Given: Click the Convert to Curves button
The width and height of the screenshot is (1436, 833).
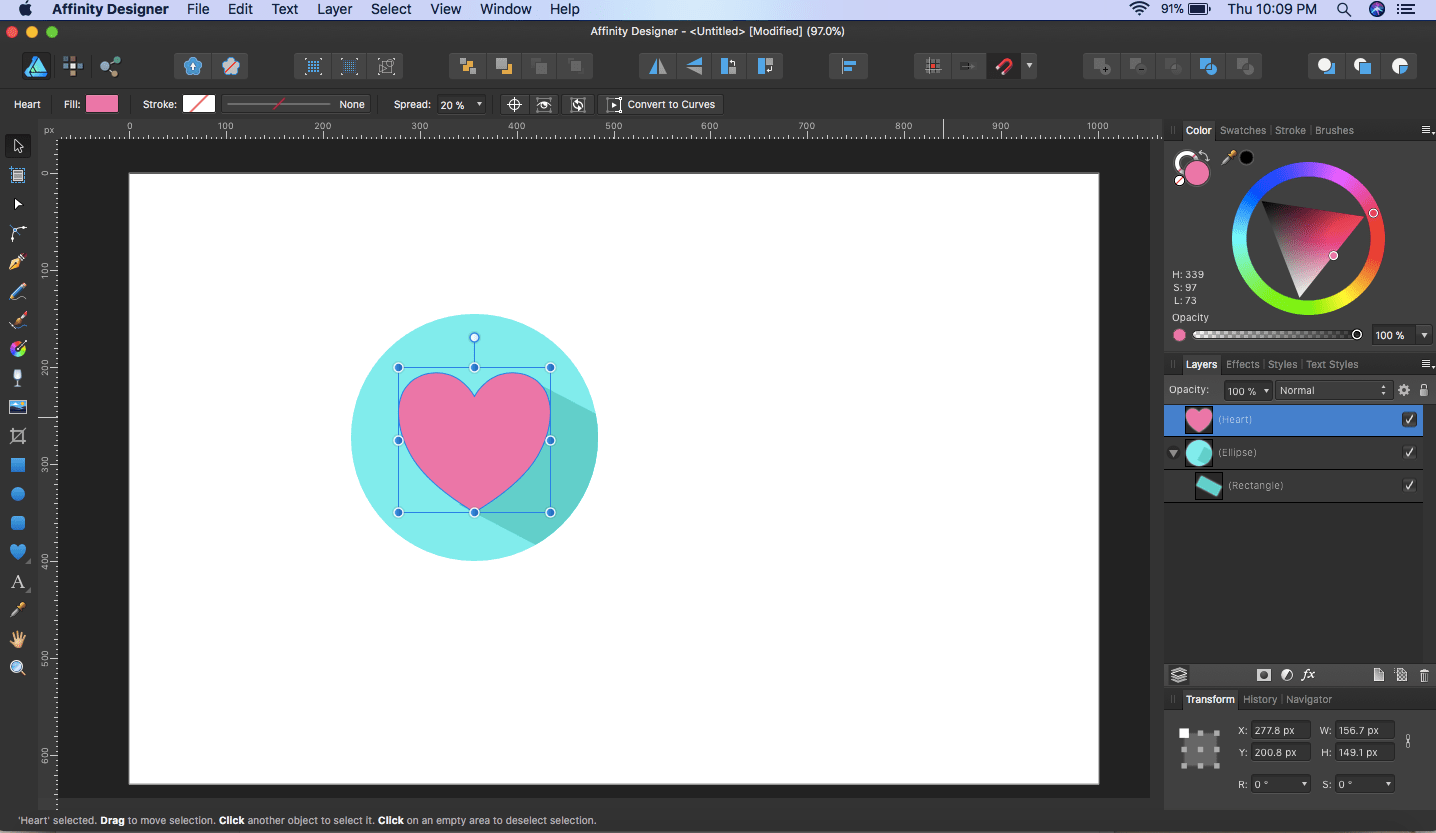Looking at the screenshot, I should [661, 105].
